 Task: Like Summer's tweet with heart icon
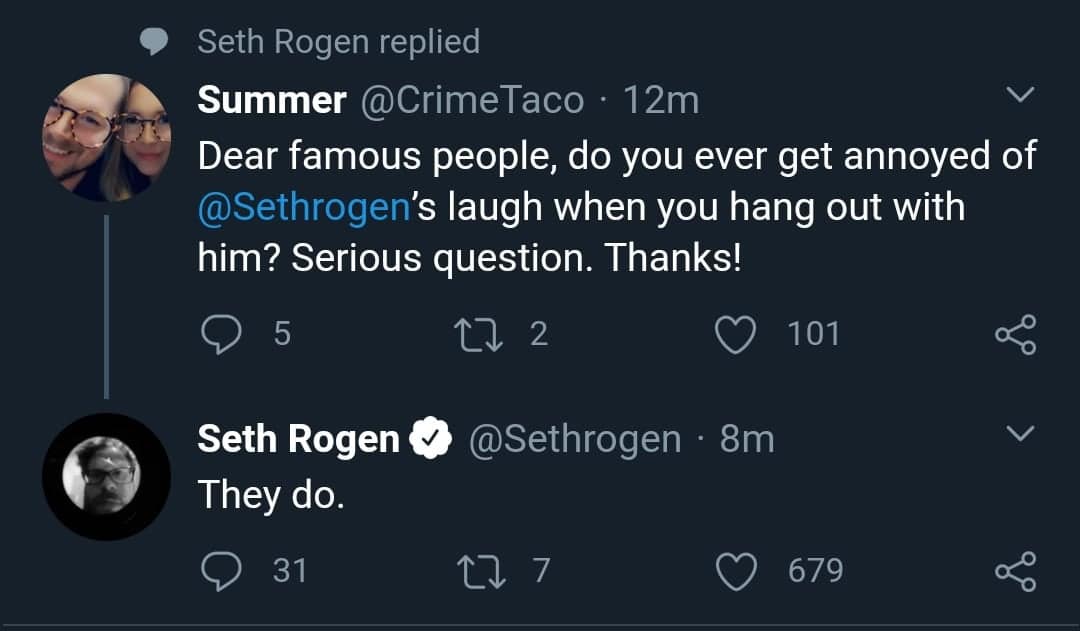(x=737, y=333)
